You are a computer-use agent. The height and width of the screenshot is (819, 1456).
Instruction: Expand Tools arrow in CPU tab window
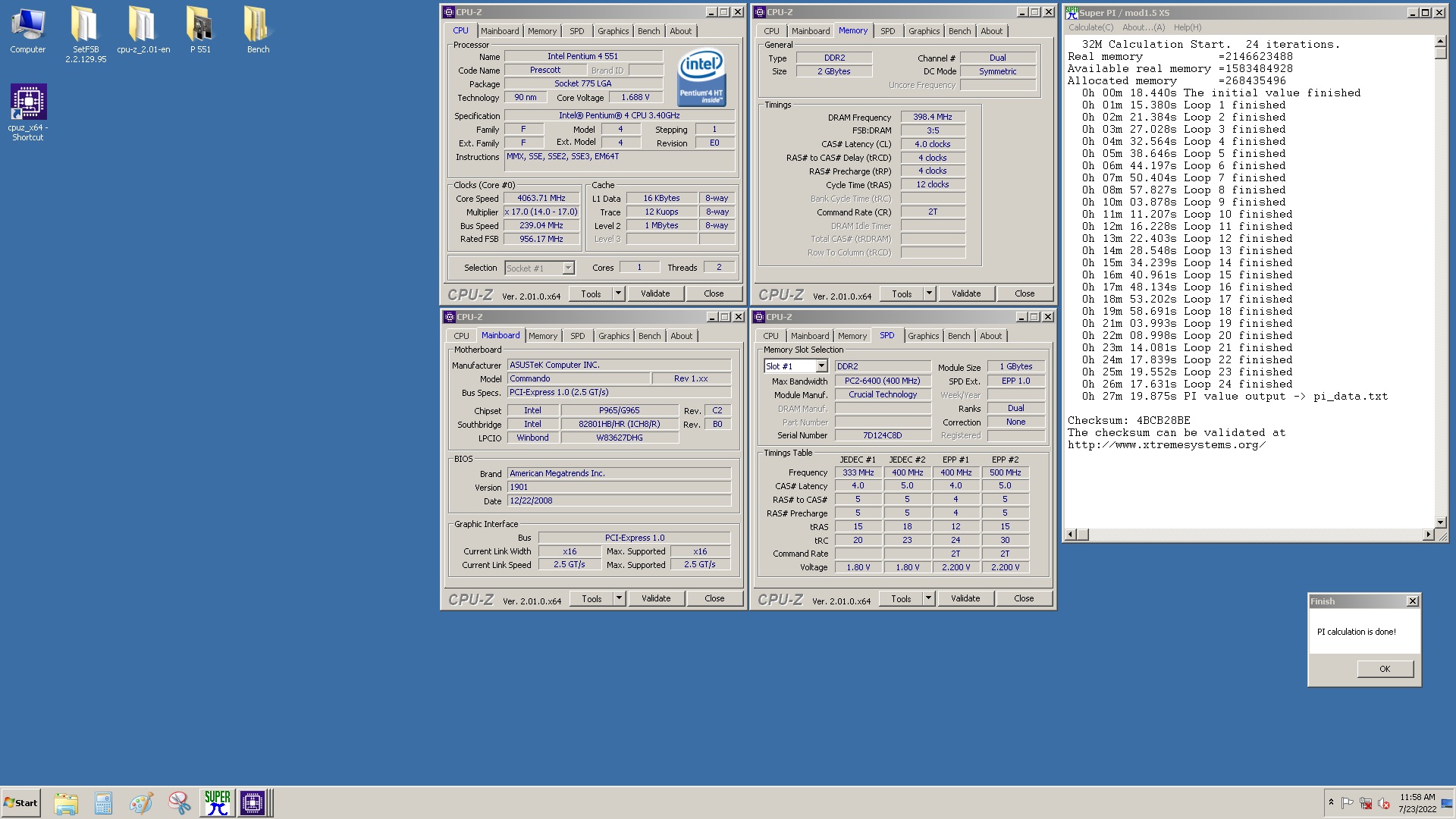618,293
